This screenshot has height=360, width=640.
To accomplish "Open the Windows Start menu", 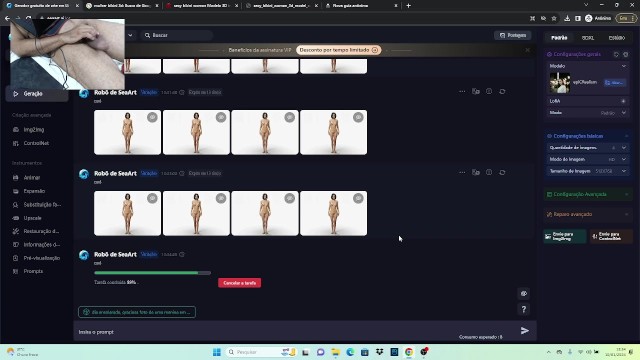I will pos(217,352).
